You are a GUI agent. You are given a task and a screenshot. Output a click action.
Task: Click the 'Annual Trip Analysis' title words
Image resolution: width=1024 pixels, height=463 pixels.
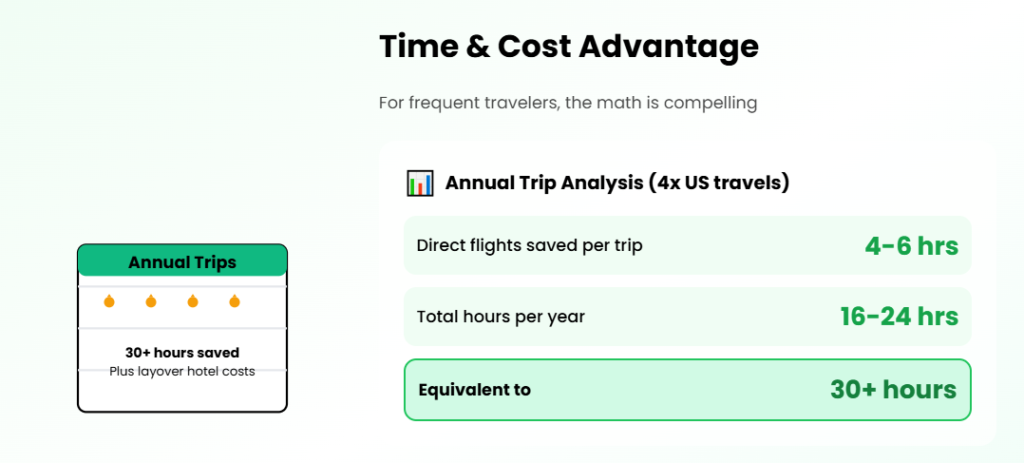(x=543, y=183)
